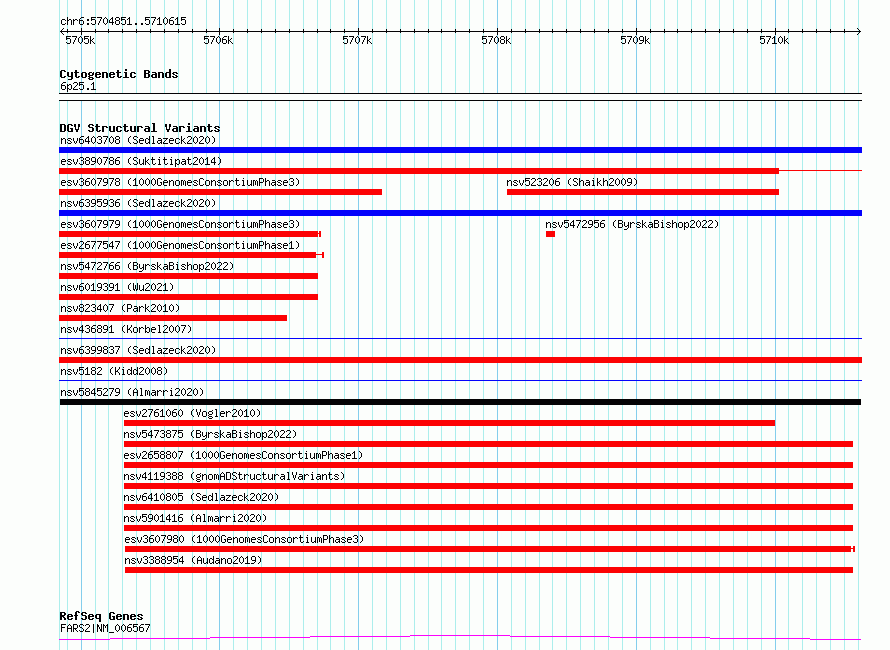The height and width of the screenshot is (650, 890).
Task: Select nsv5473875 (ByrskaBishop2022) label
Action: pyautogui.click(x=210, y=434)
